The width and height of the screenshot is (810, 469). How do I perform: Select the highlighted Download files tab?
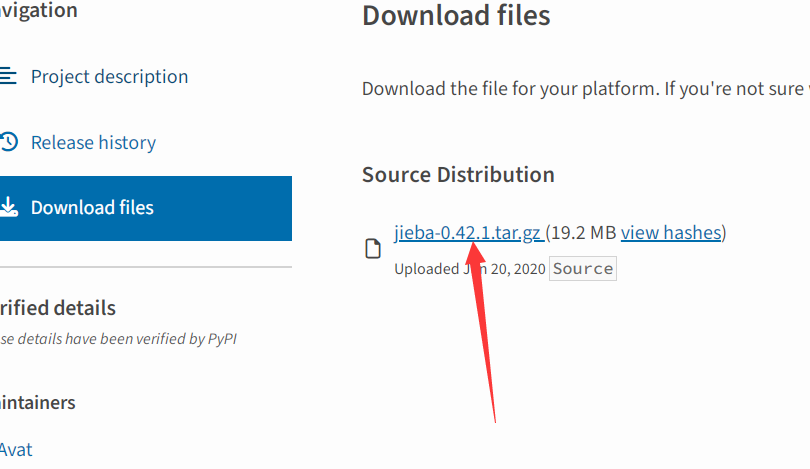click(146, 208)
